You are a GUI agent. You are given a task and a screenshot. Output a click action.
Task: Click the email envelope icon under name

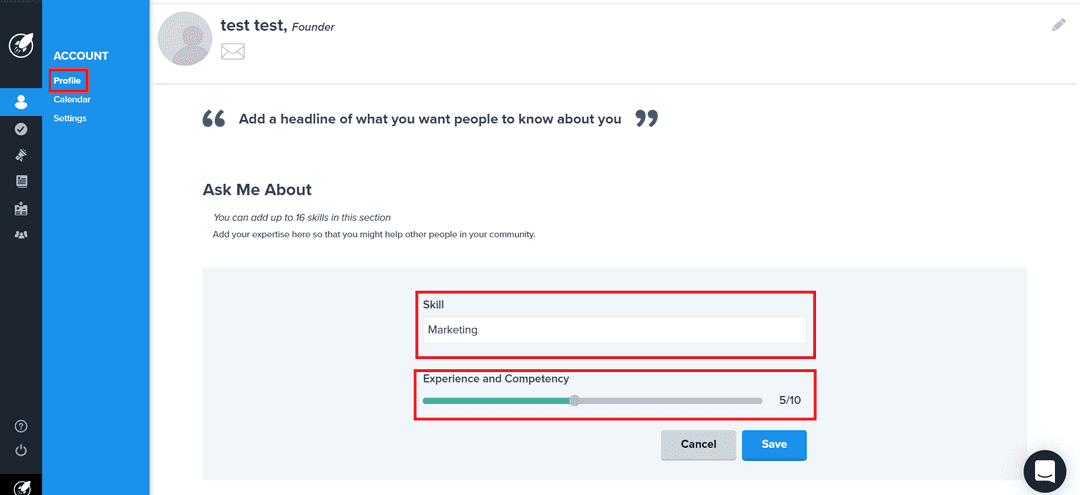233,51
